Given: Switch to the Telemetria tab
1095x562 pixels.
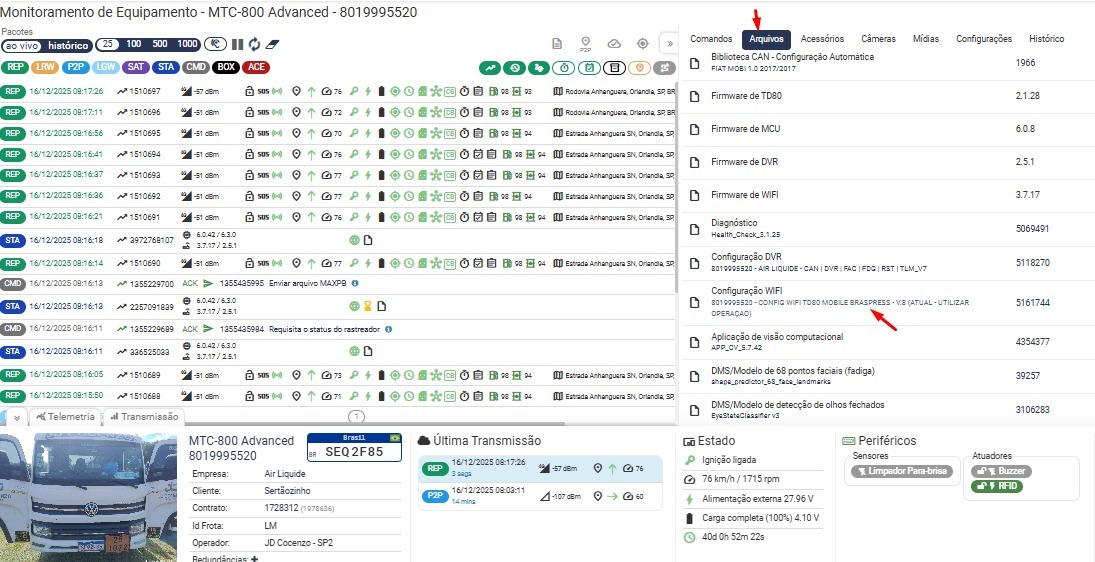Looking at the screenshot, I should coord(65,417).
